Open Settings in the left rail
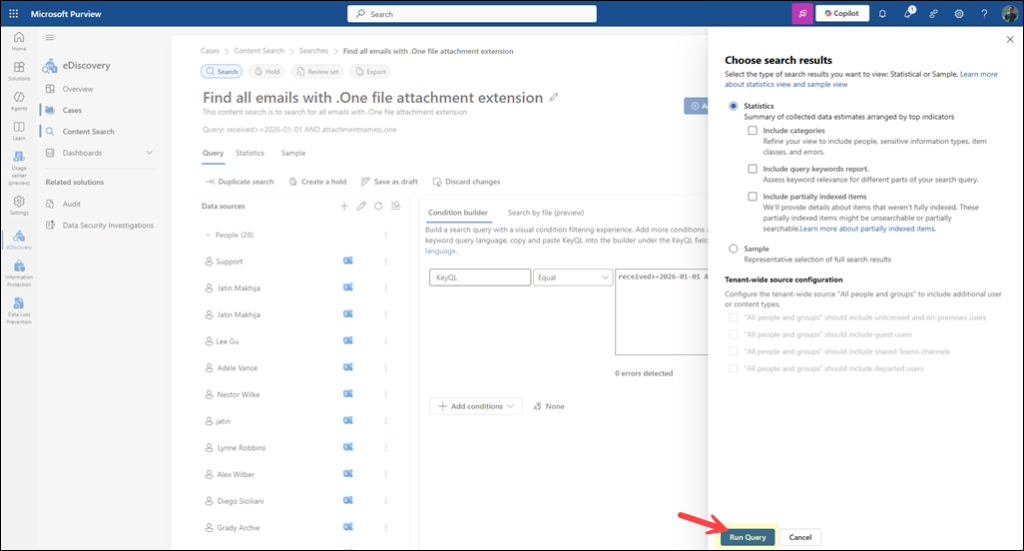The height and width of the screenshot is (551, 1024). (19, 205)
